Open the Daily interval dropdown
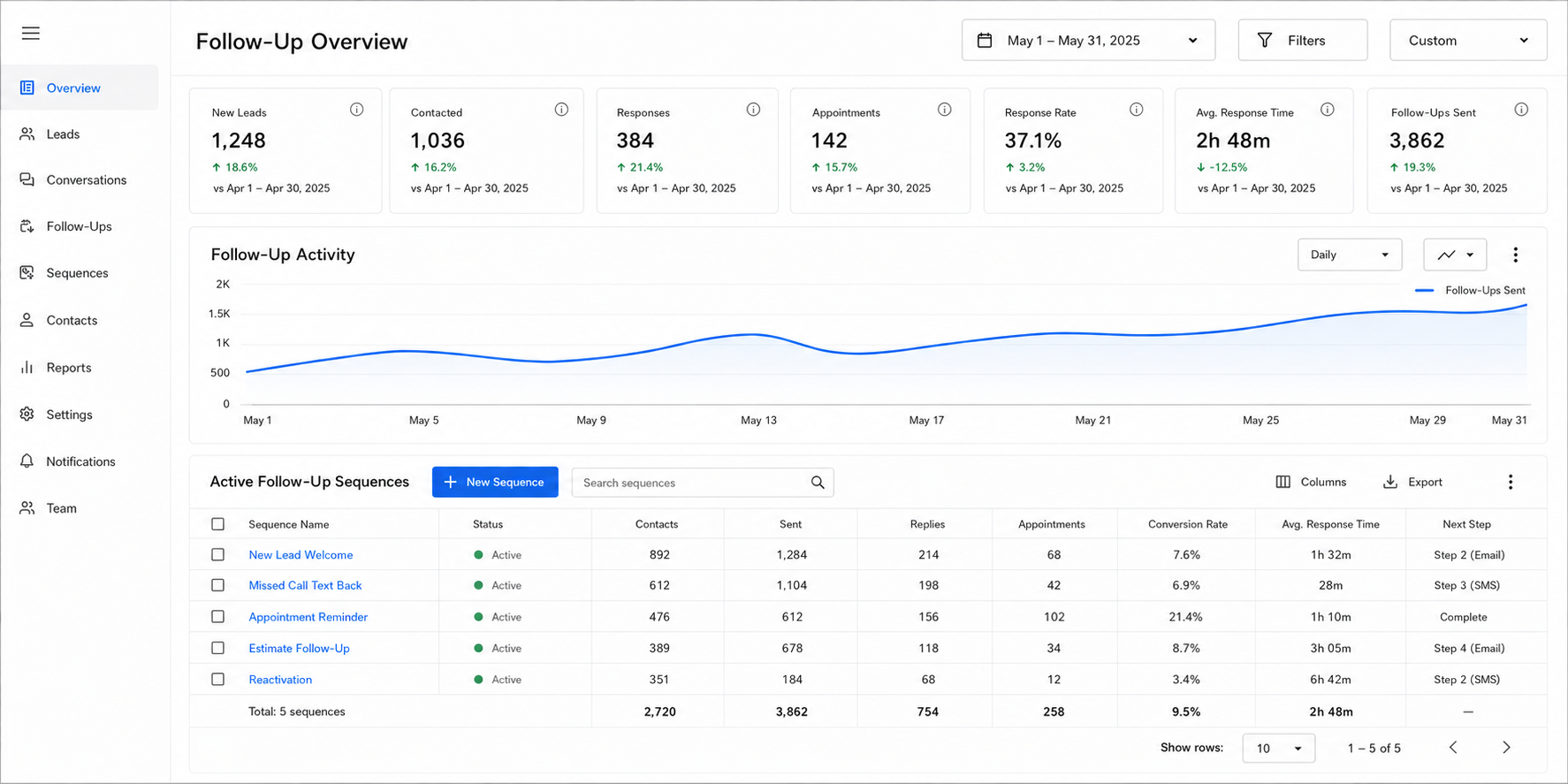This screenshot has height=784, width=1568. click(1350, 255)
